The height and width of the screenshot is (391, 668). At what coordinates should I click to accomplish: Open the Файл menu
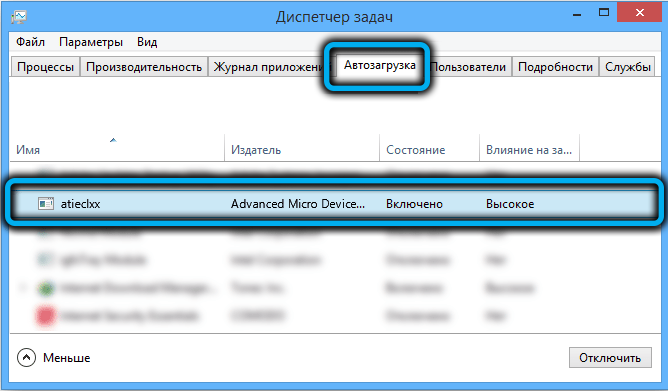[30, 42]
